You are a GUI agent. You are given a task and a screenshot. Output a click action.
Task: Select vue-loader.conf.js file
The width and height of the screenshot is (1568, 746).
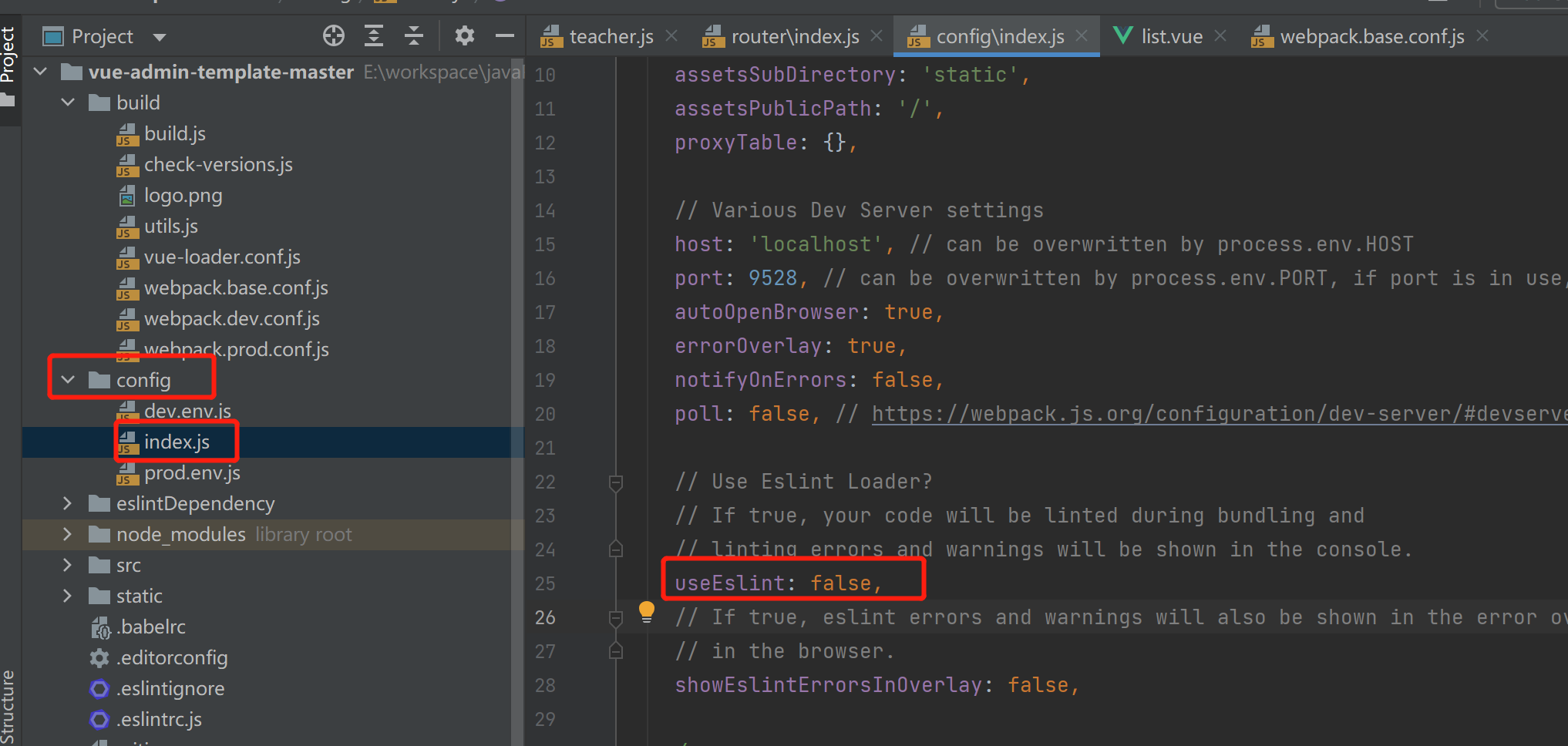point(222,257)
